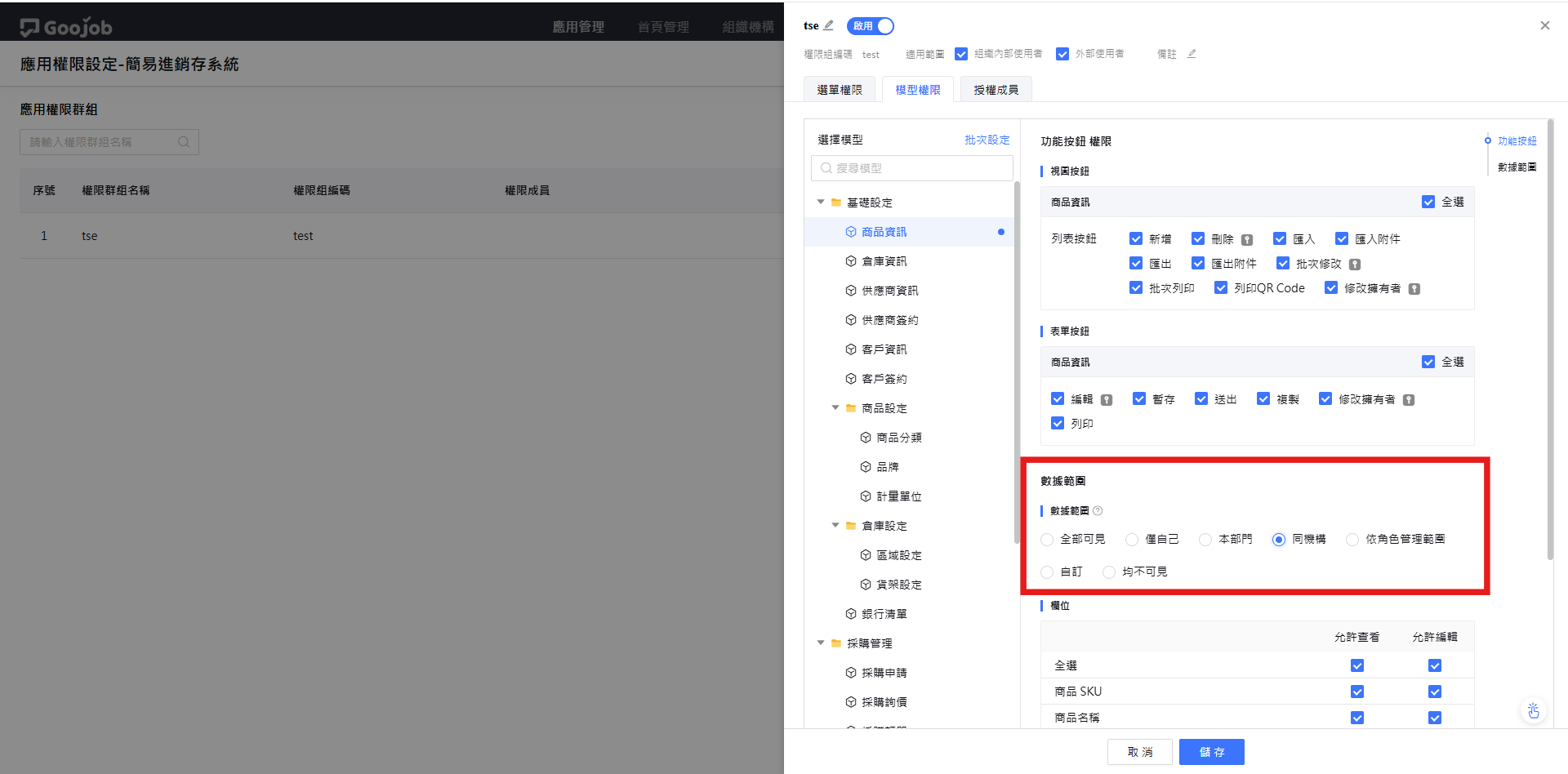The image size is (1568, 774).
Task: Select 商品分類 in the model tree
Action: pos(899,438)
